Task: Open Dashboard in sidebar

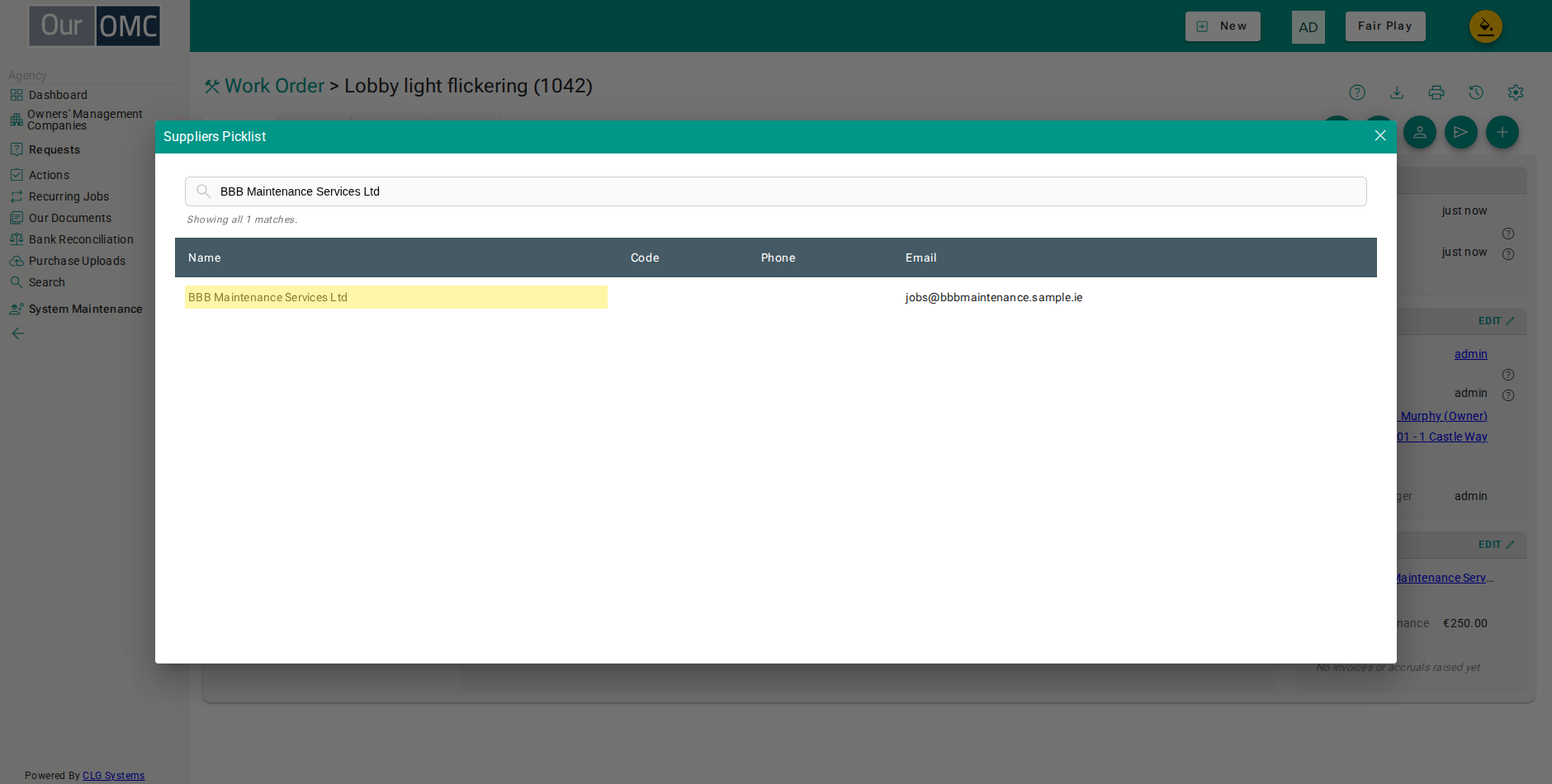Action: click(58, 95)
